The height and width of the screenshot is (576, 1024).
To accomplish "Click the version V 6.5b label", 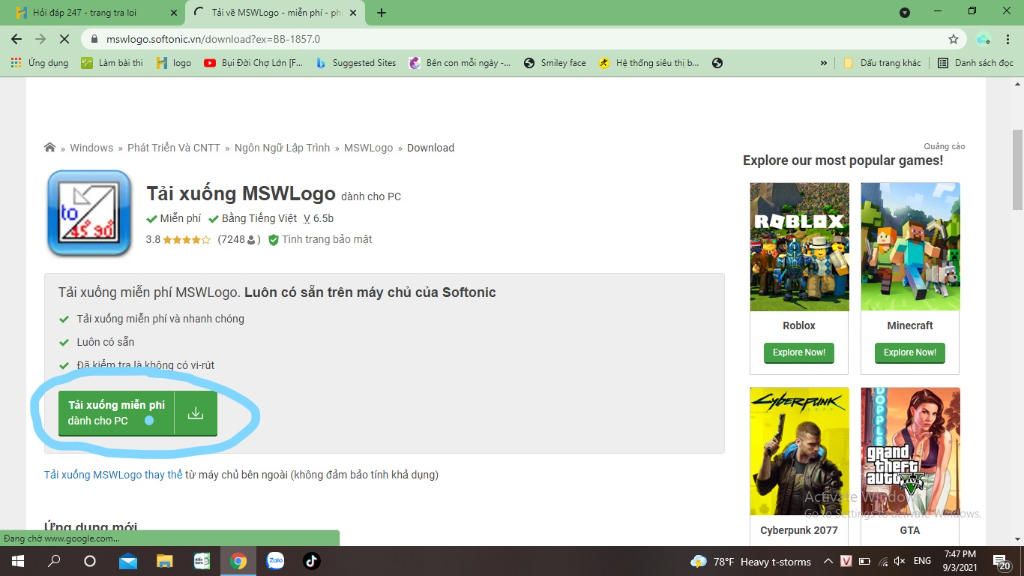I will click(x=318, y=218).
